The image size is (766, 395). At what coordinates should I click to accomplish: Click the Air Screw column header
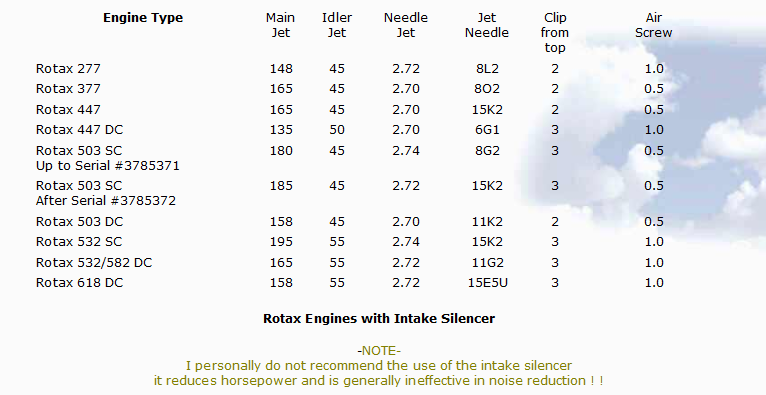(654, 25)
